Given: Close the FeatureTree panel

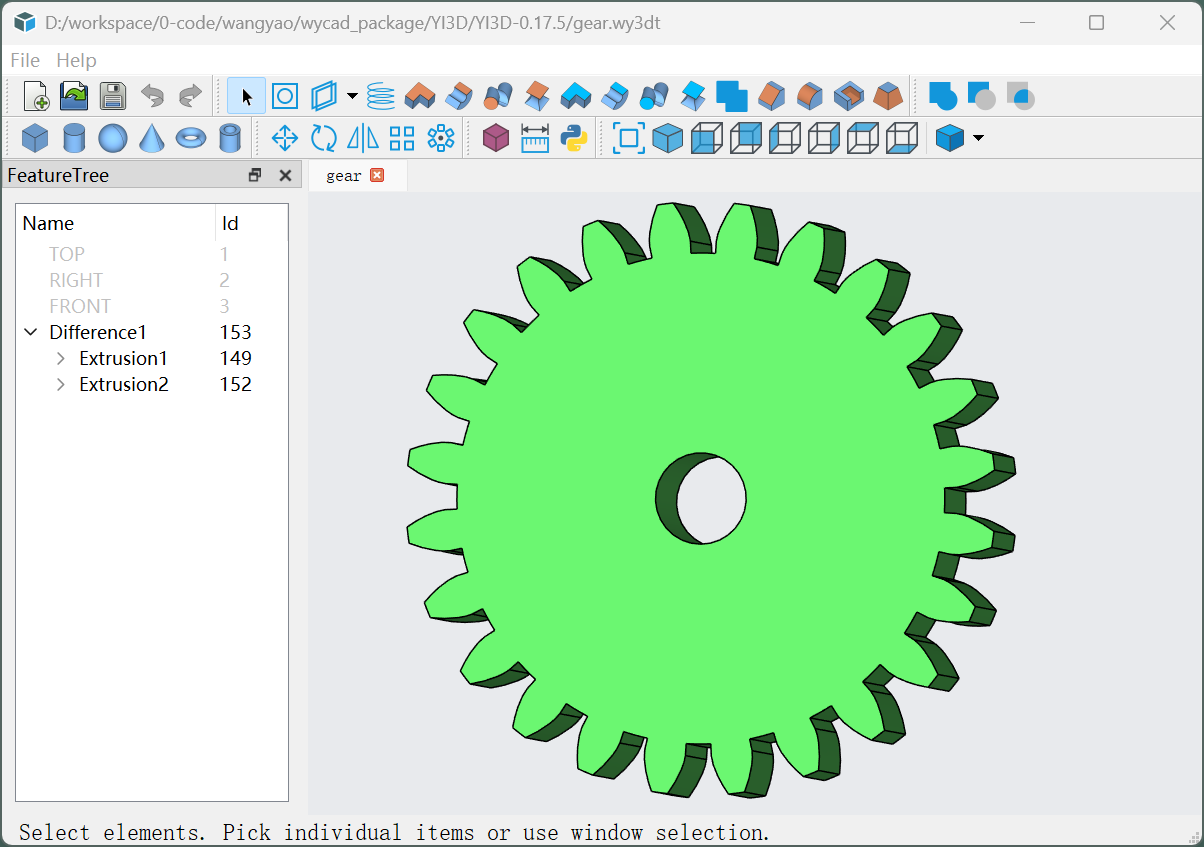Looking at the screenshot, I should click(285, 175).
